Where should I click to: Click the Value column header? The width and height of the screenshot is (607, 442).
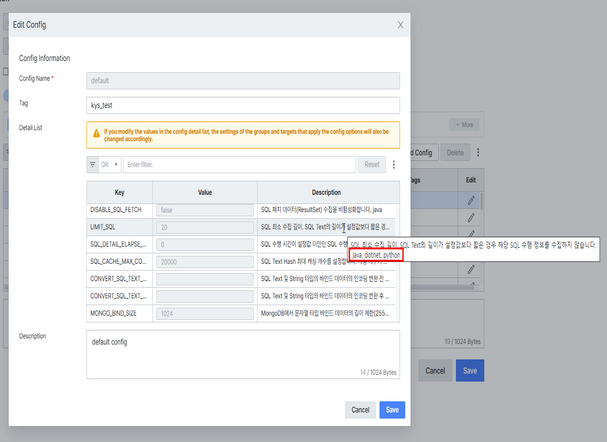205,192
